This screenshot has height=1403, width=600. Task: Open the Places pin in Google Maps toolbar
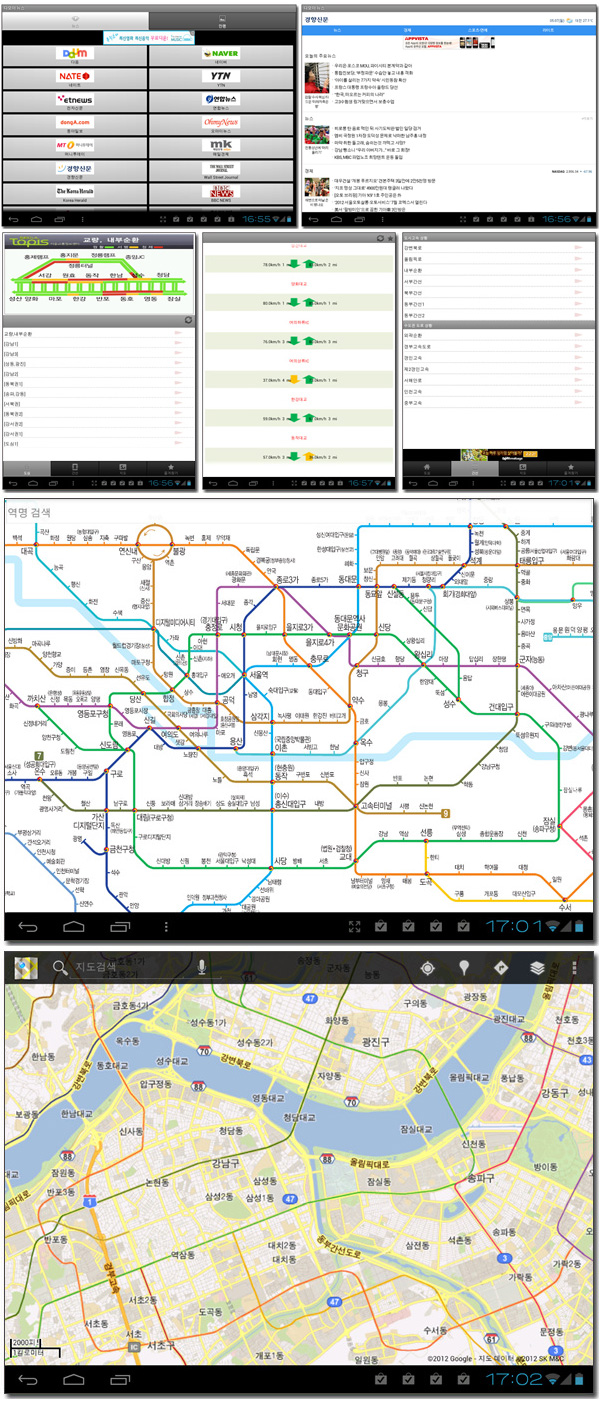tap(464, 967)
